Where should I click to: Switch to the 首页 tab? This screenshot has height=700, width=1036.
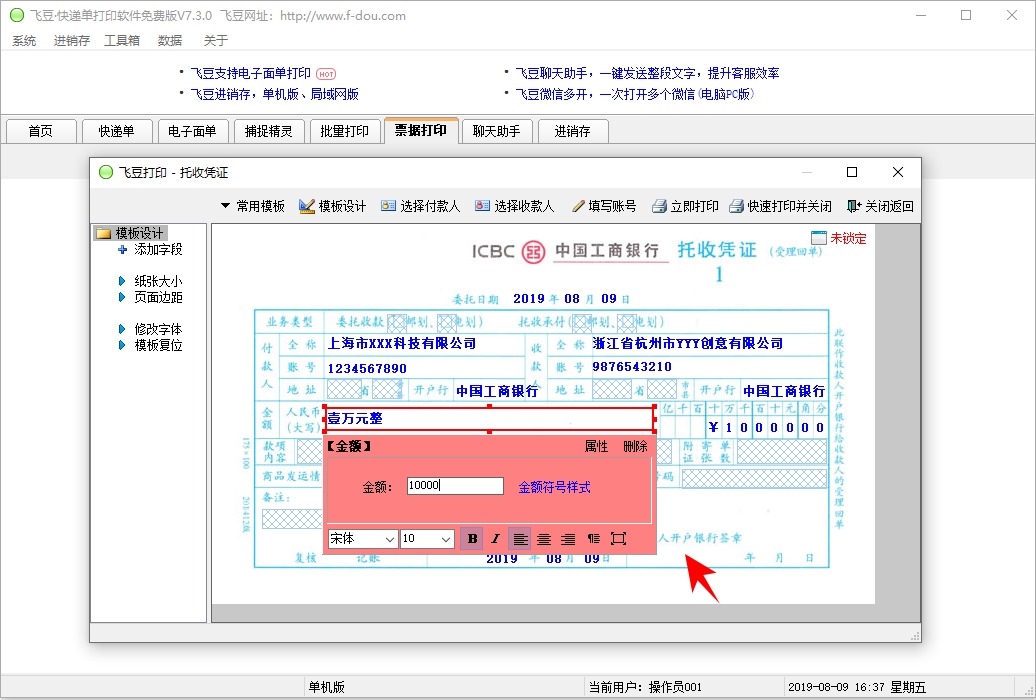point(41,131)
